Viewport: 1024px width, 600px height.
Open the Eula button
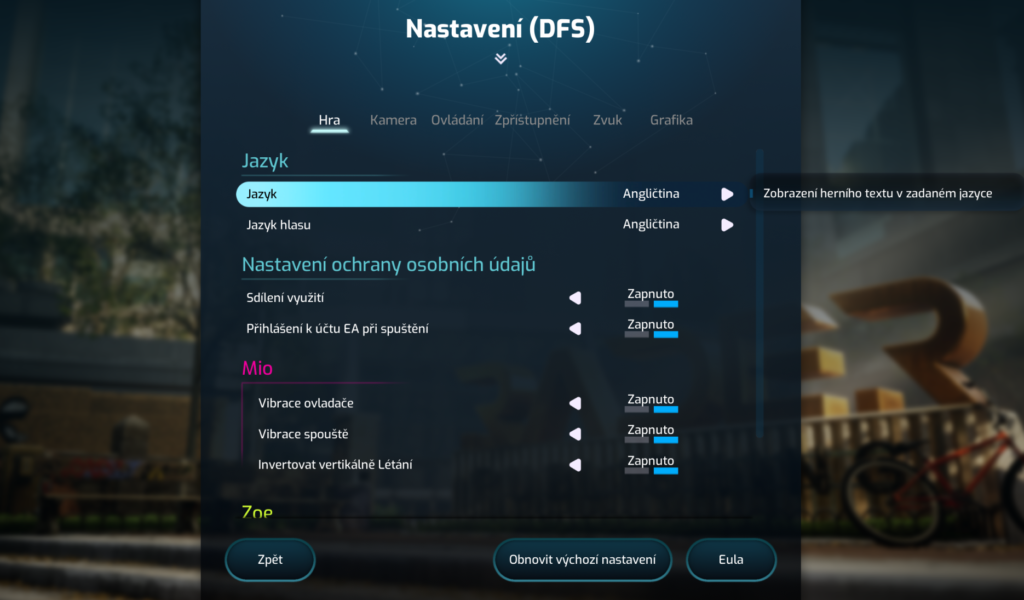[x=731, y=560]
